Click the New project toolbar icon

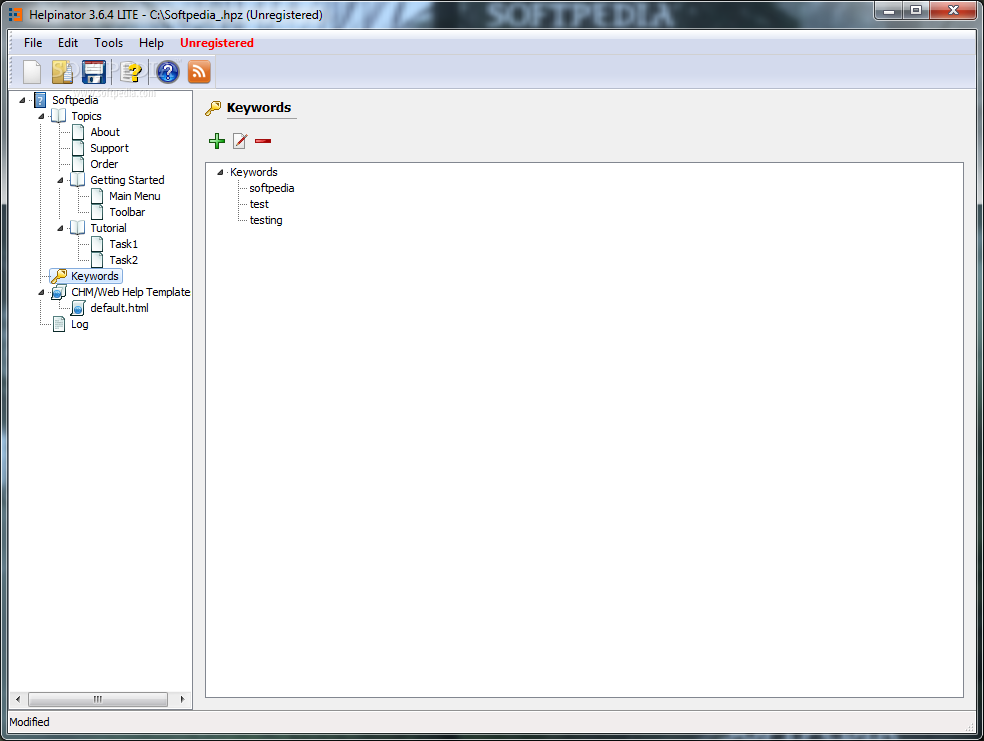pyautogui.click(x=32, y=72)
